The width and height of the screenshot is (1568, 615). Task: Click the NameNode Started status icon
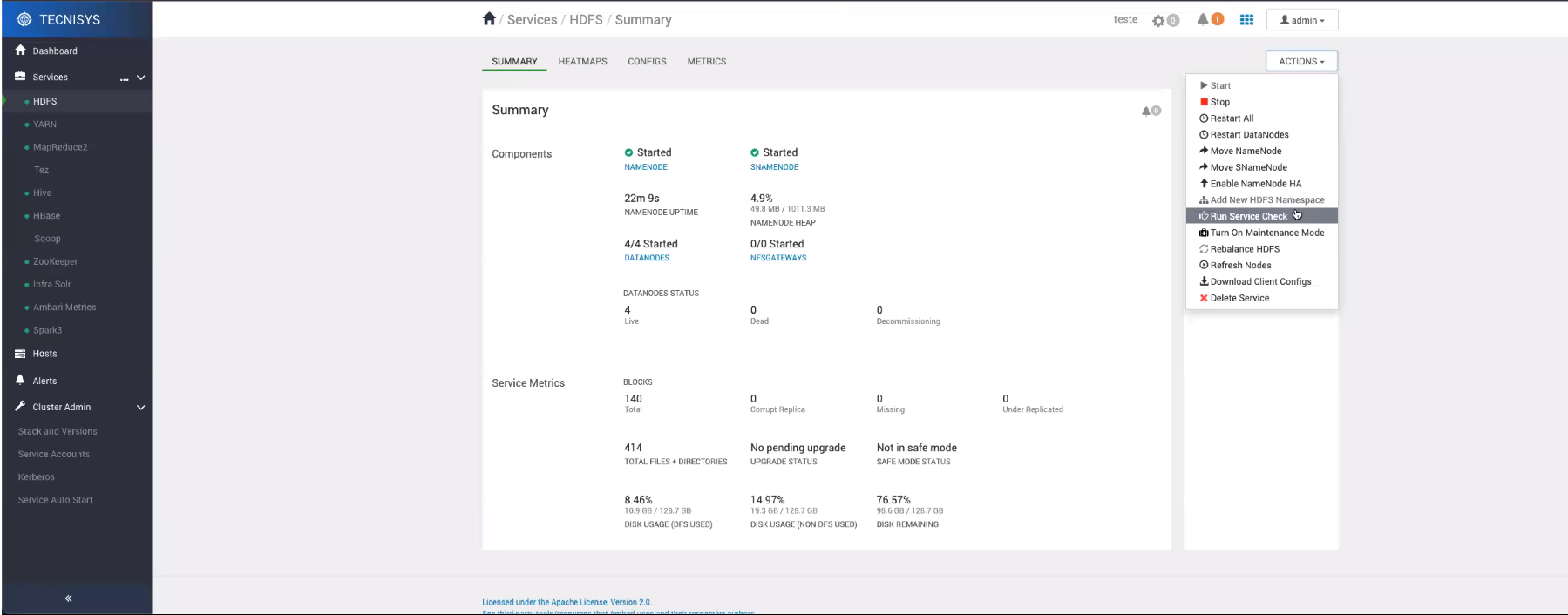628,152
